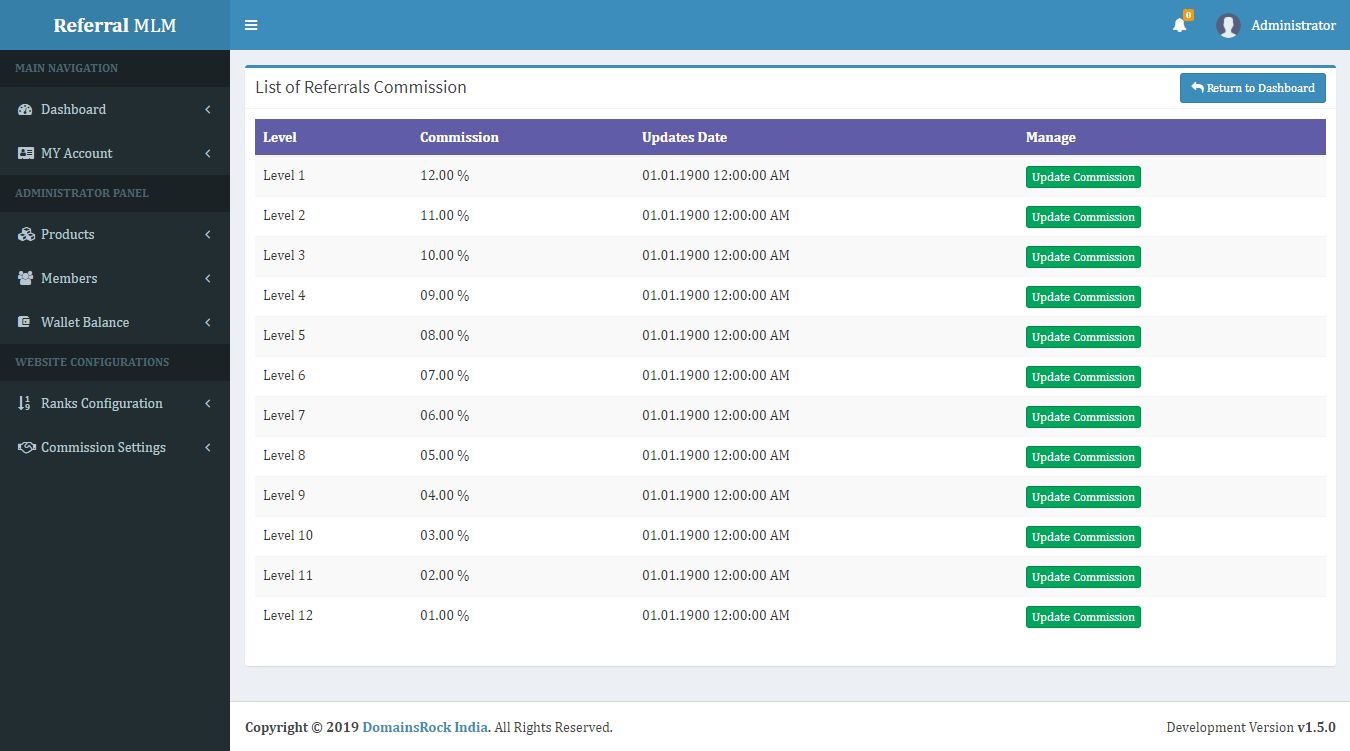Click the Products cubes icon
This screenshot has height=751, width=1350.
[x=26, y=235]
